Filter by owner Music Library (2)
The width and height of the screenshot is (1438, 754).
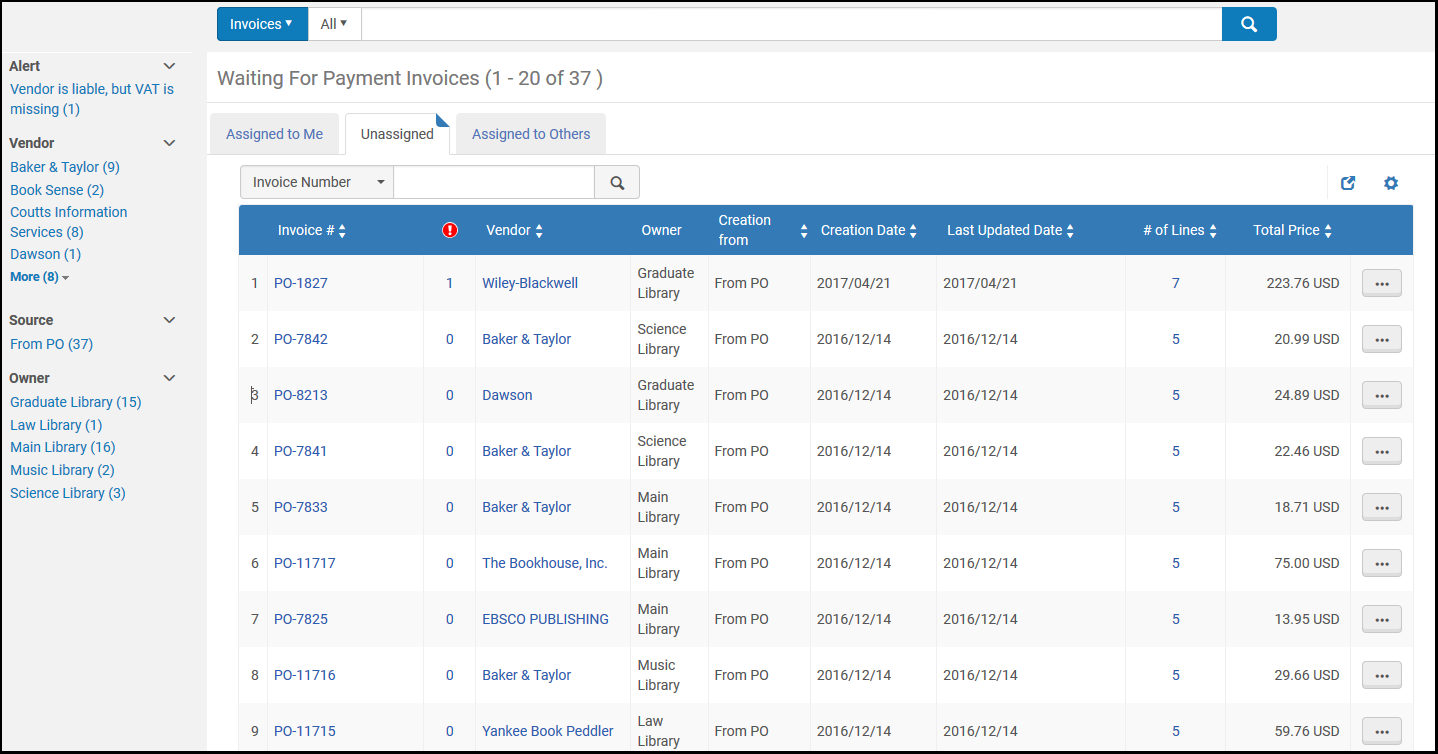[x=62, y=470]
